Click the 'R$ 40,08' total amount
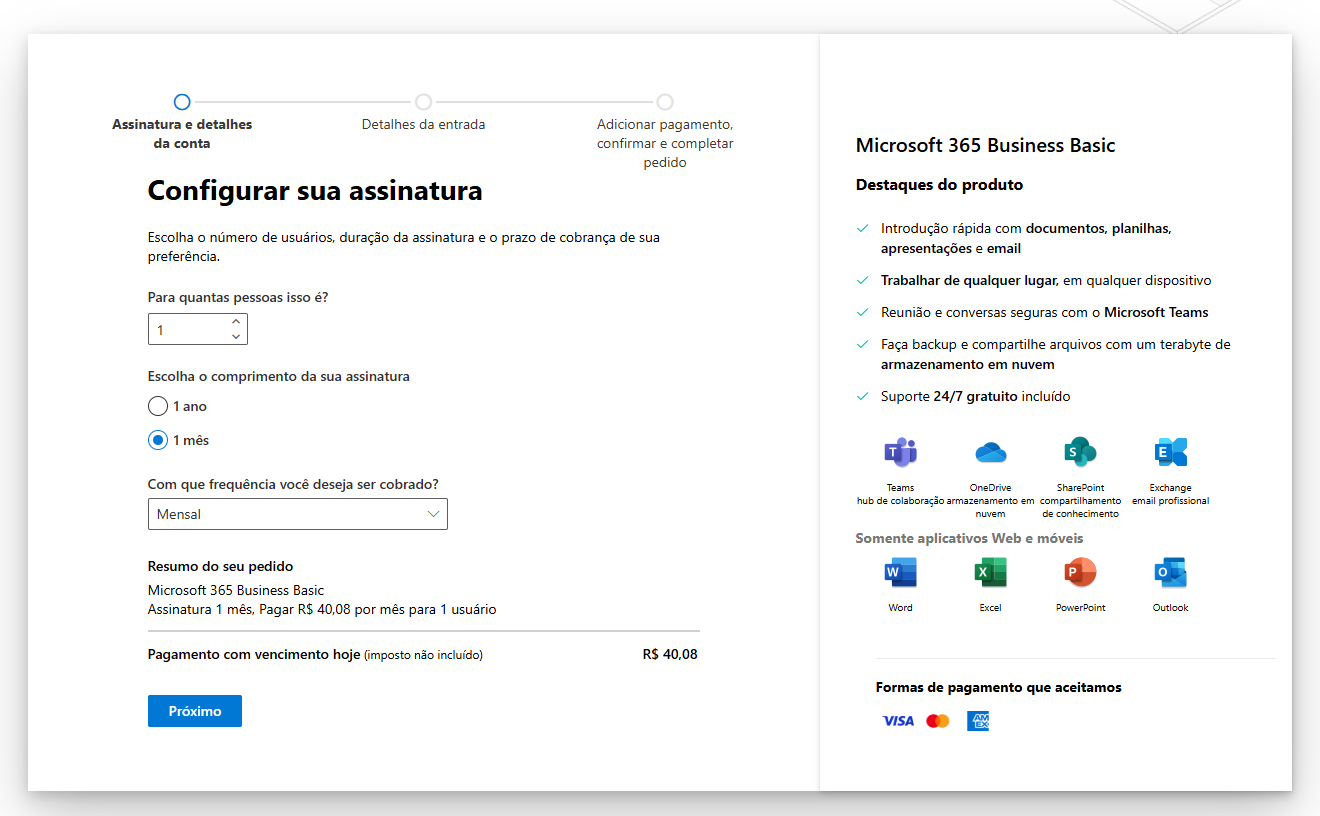Image resolution: width=1320 pixels, height=816 pixels. [670, 655]
